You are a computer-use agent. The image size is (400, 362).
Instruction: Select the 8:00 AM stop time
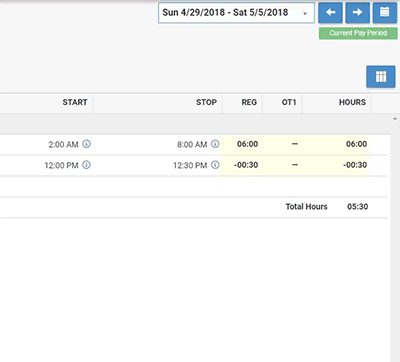coord(192,145)
